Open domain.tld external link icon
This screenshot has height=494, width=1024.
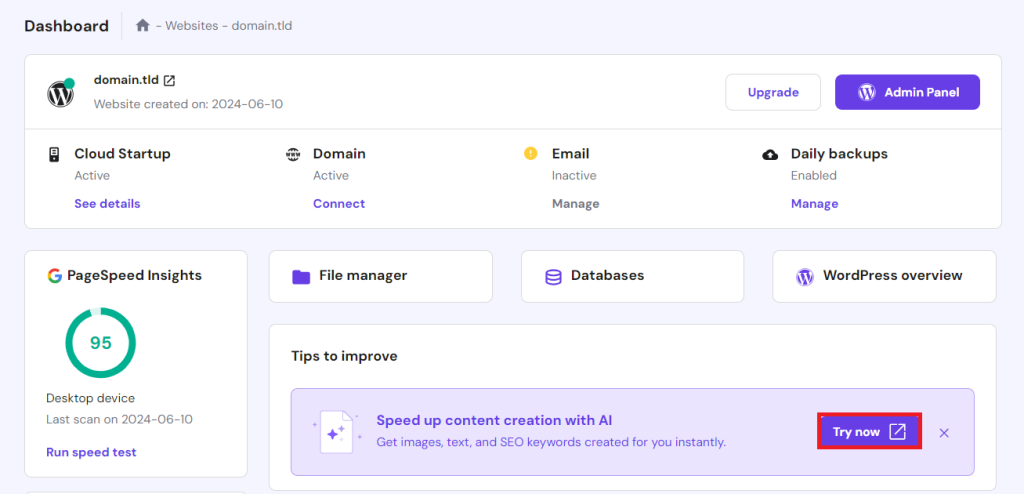click(x=170, y=80)
